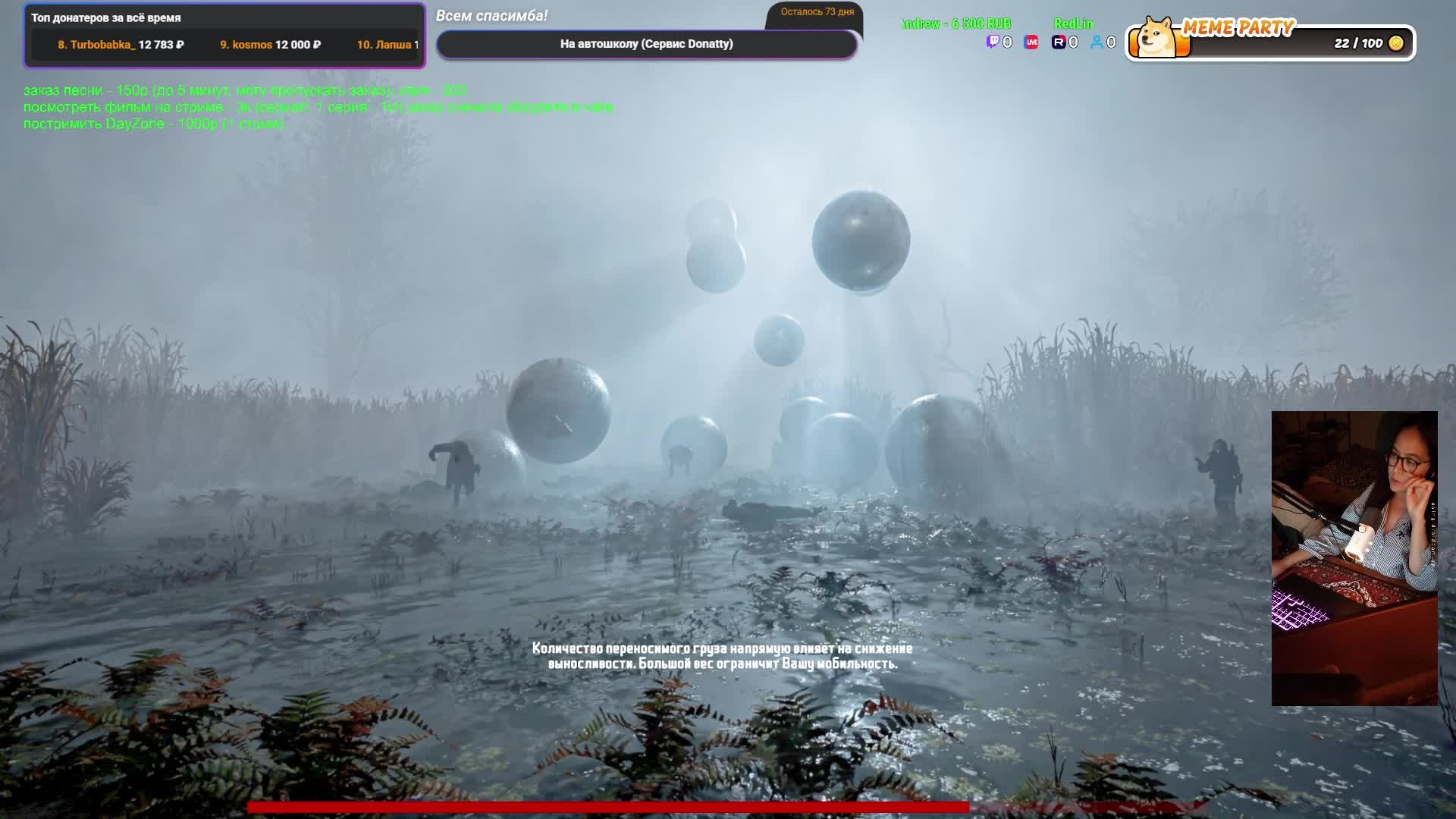Click the «постримить DayZone - 1000р» price line

pyautogui.click(x=154, y=124)
